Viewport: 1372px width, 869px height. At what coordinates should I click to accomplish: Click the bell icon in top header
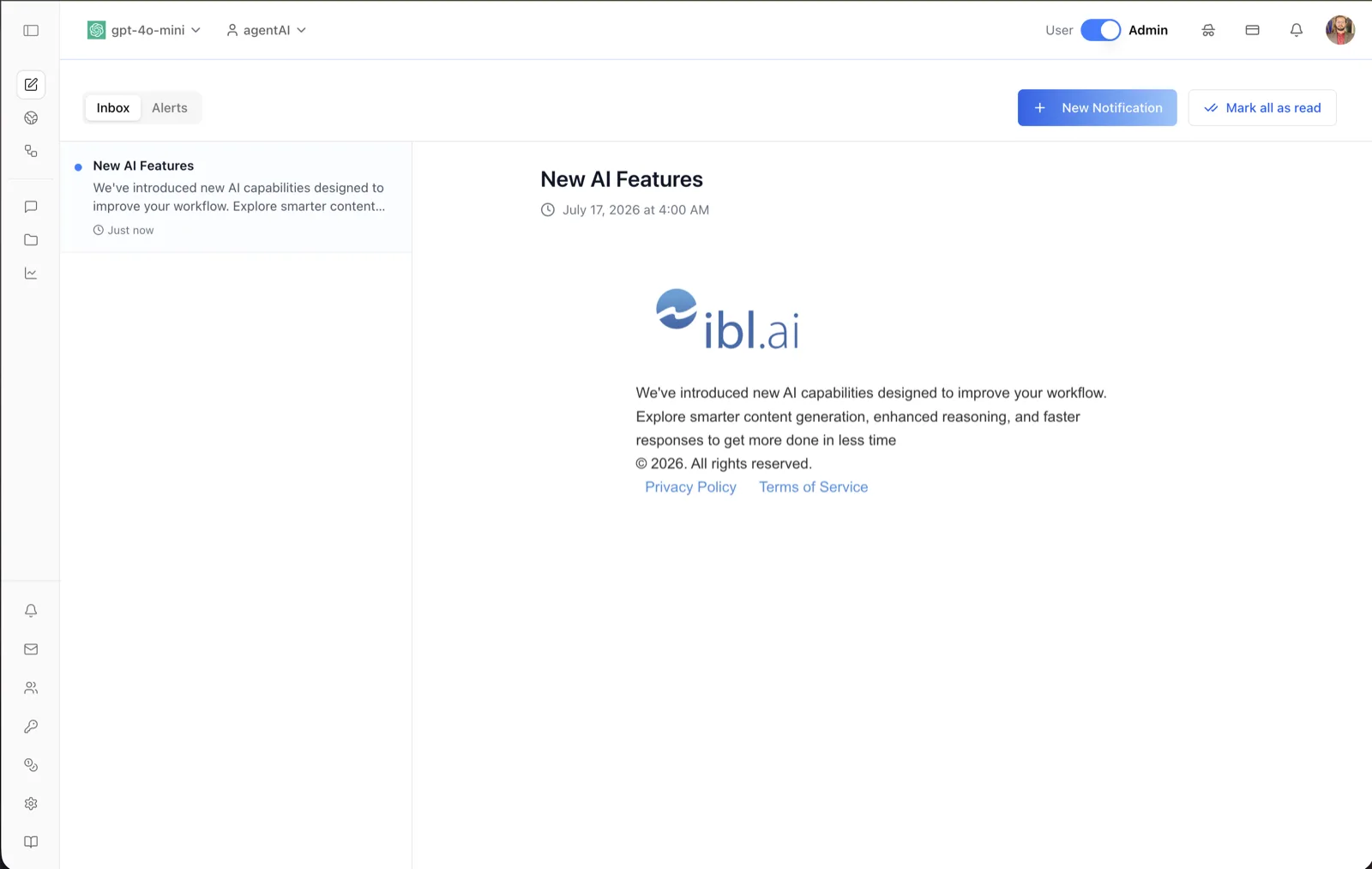(x=1297, y=30)
